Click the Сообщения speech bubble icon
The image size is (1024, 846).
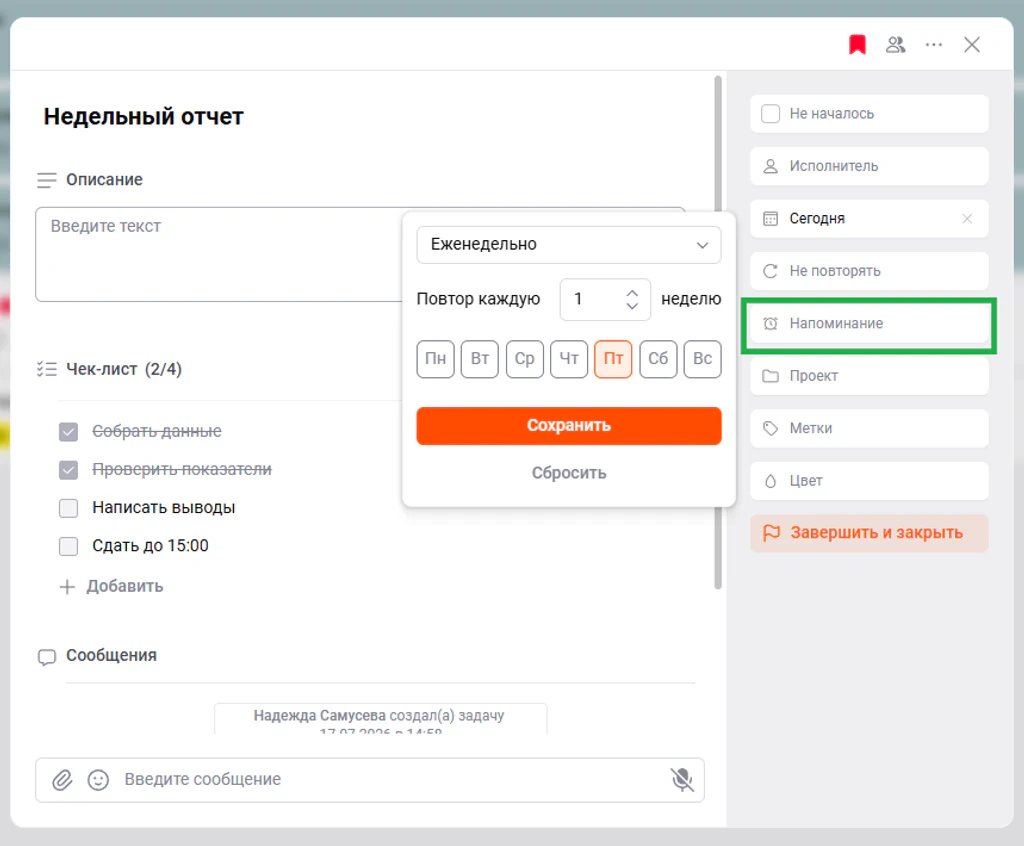pos(46,657)
